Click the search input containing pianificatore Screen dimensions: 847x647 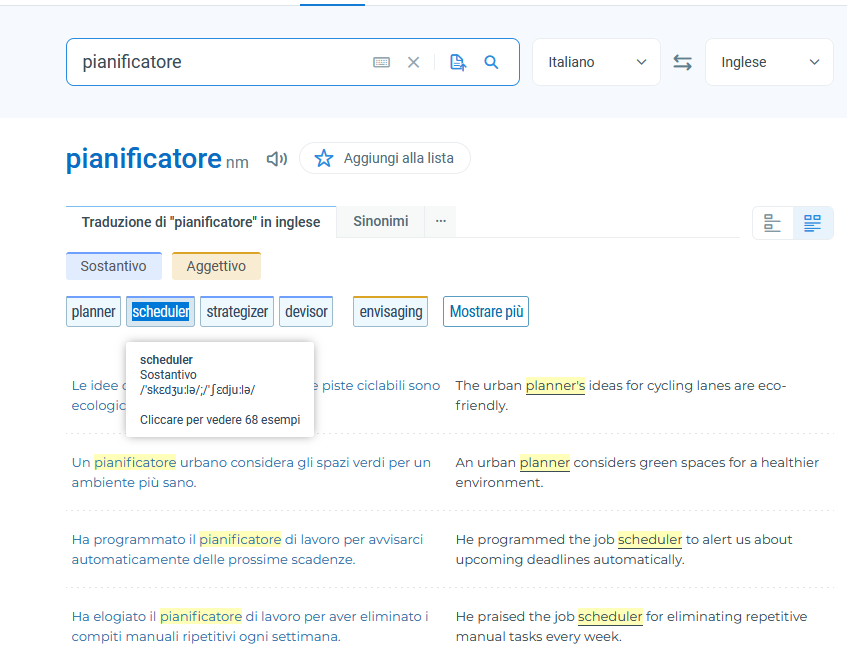(220, 62)
